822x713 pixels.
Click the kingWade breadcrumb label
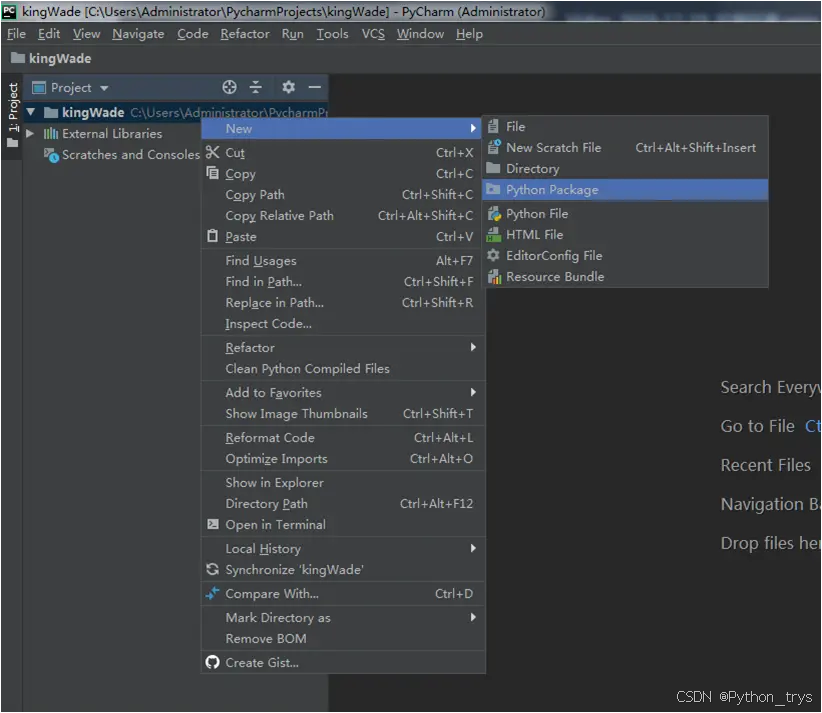tap(60, 58)
